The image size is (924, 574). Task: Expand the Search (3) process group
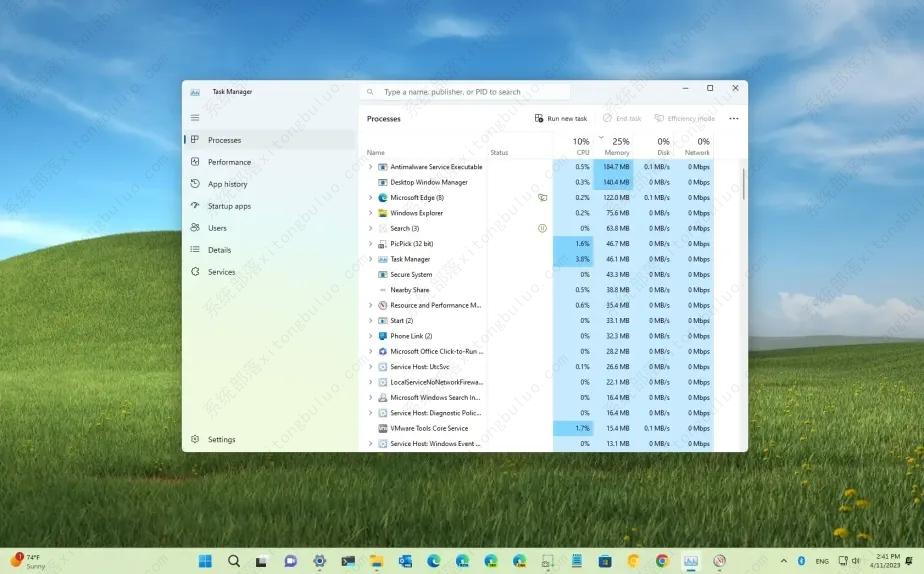click(371, 228)
